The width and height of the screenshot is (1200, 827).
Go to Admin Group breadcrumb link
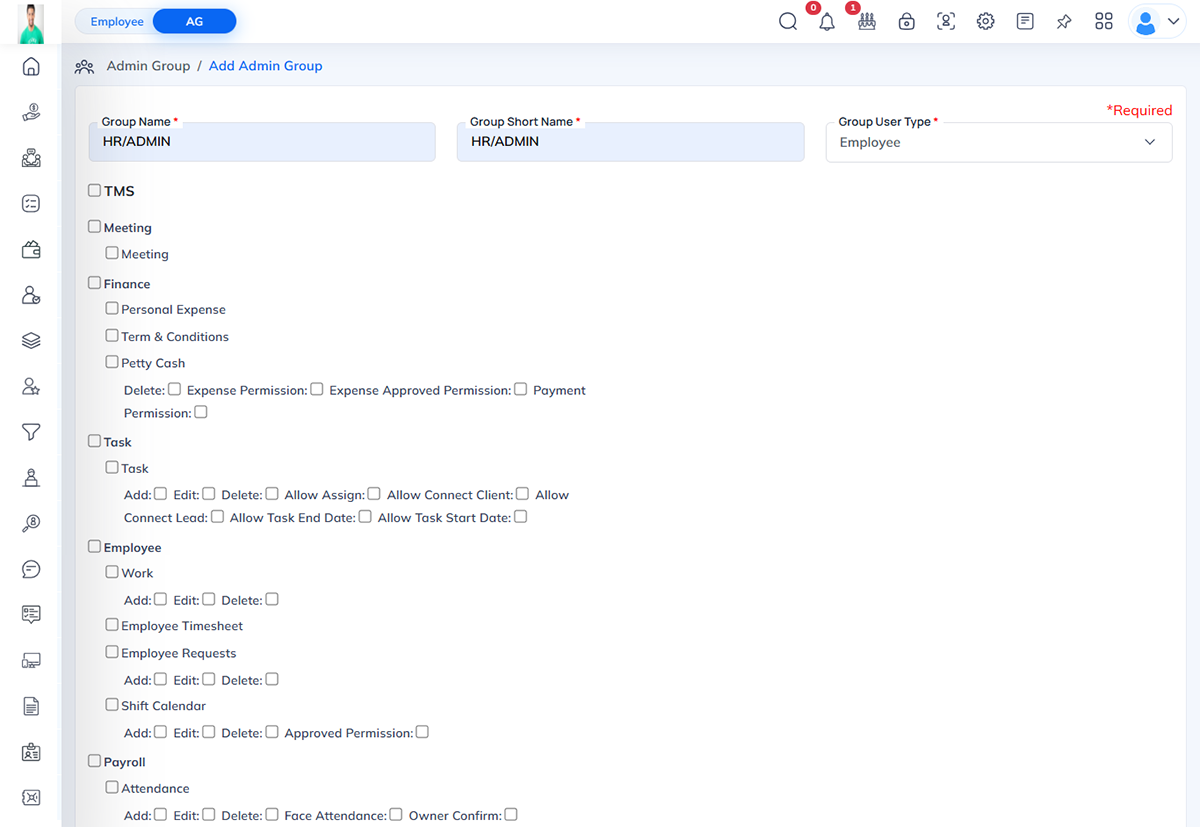148,66
